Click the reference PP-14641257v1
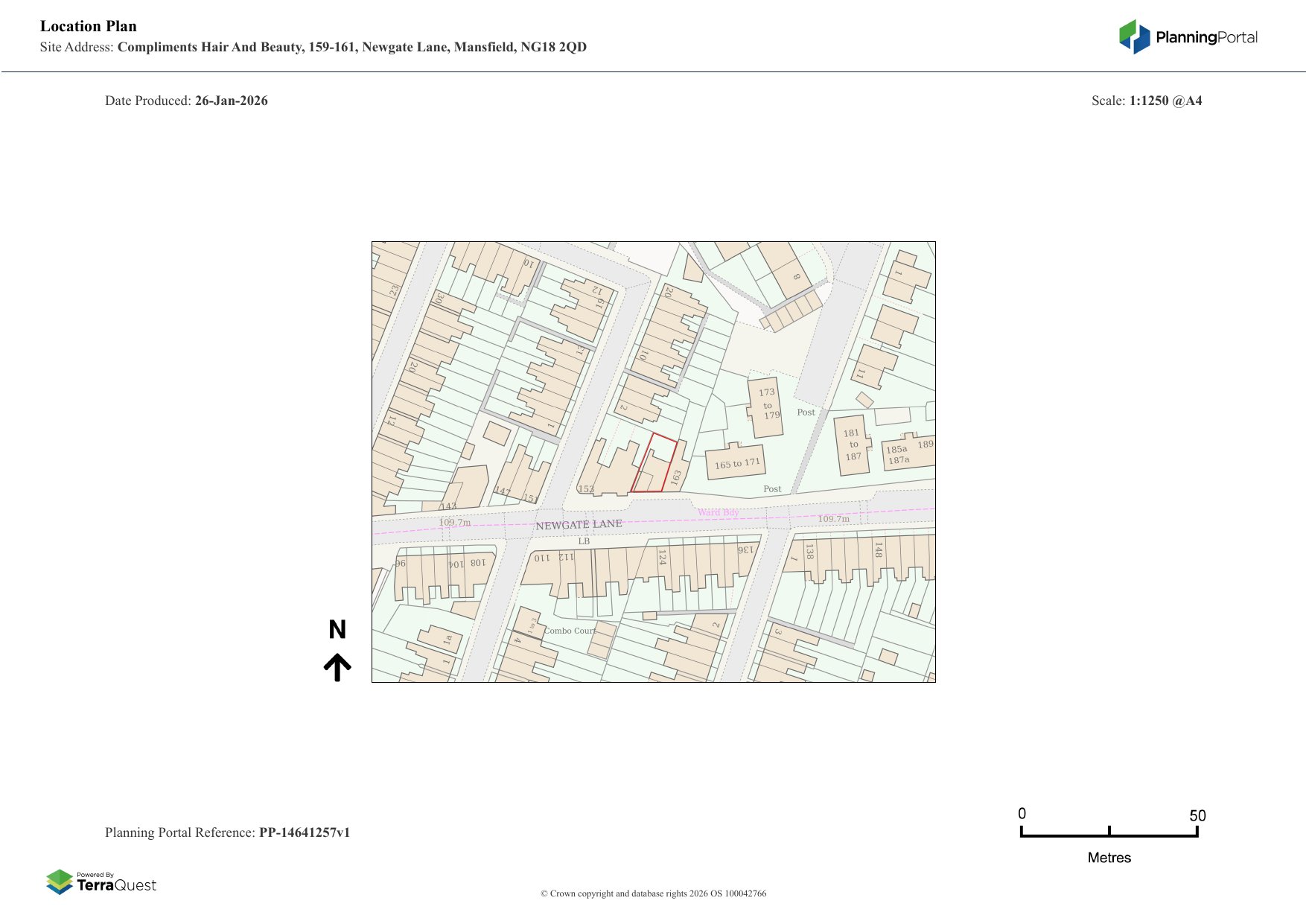Screen dimensions: 1306x924 pos(304,832)
